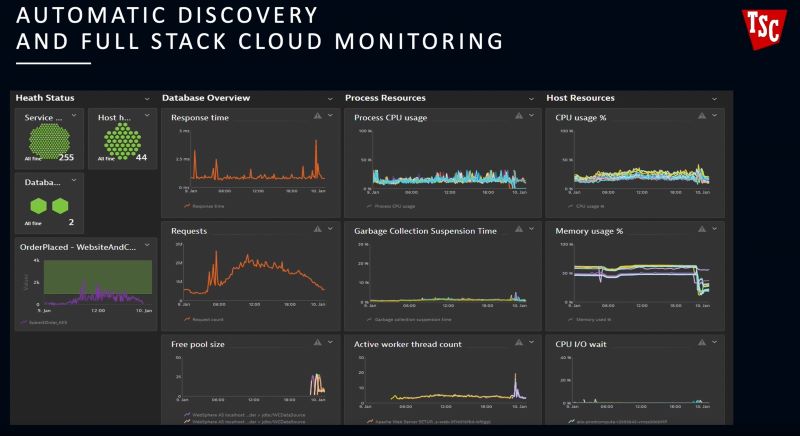The height and width of the screenshot is (436, 800).
Task: Open dropdown menu on Free pool size tile
Action: pyautogui.click(x=330, y=342)
